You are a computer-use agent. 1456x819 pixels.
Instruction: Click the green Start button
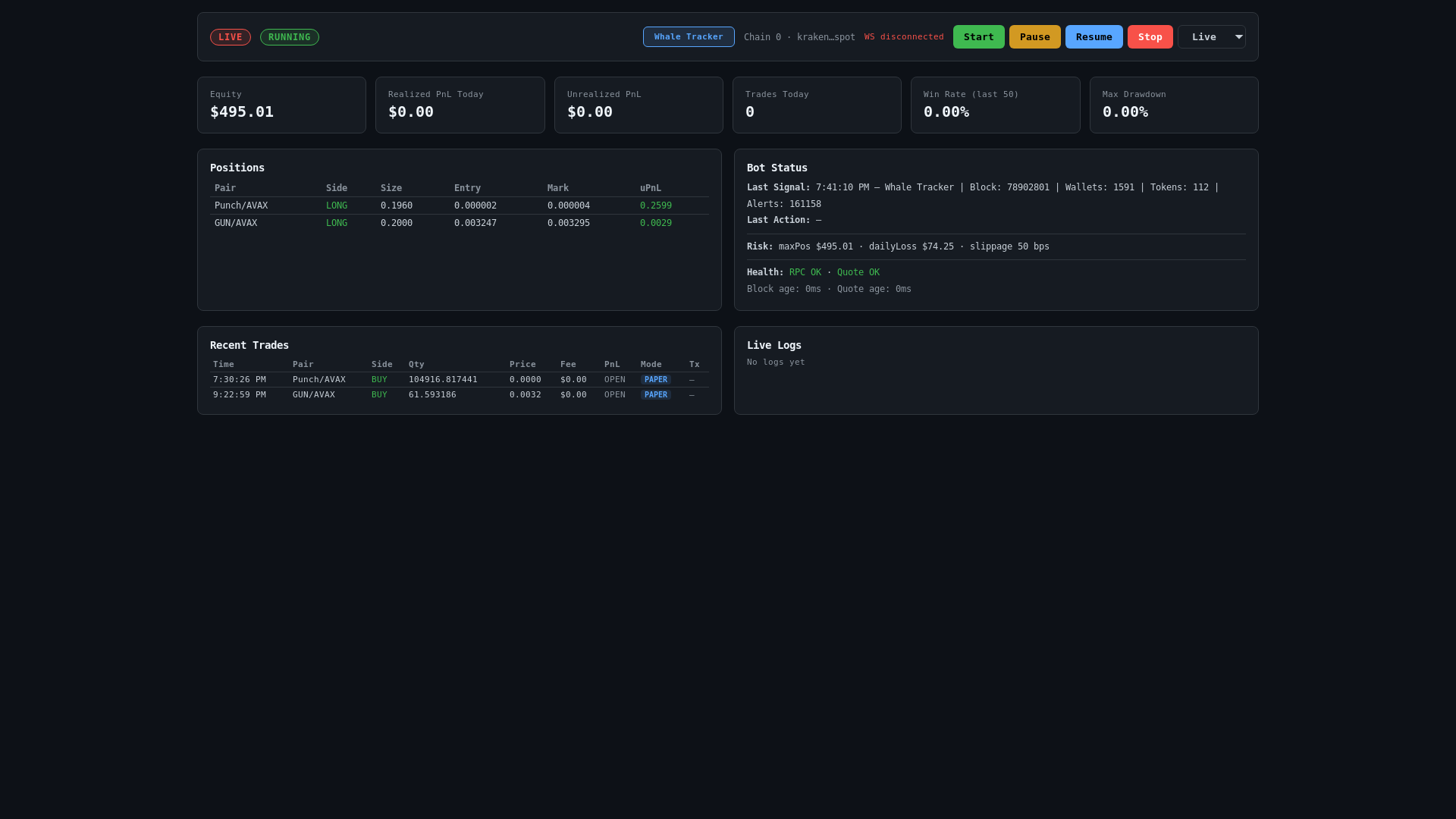tap(978, 37)
